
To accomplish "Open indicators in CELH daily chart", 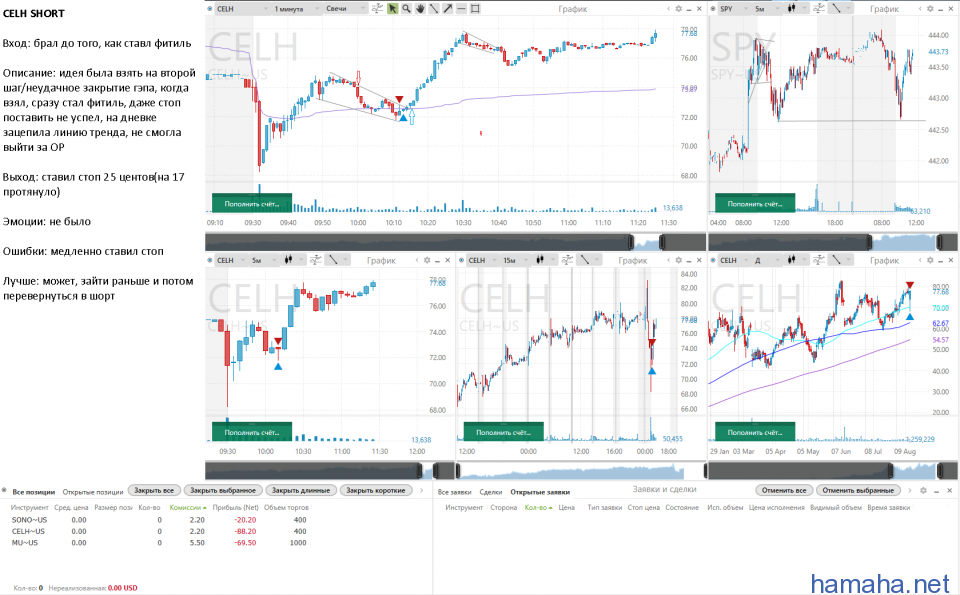I will [x=817, y=260].
